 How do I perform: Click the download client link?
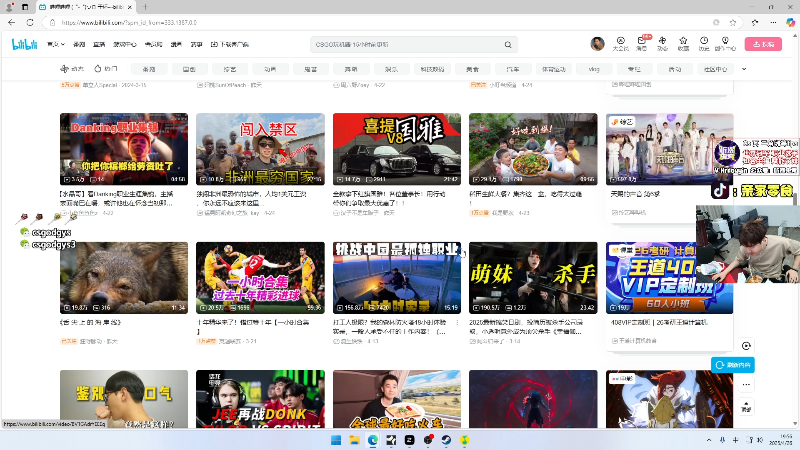click(x=230, y=44)
